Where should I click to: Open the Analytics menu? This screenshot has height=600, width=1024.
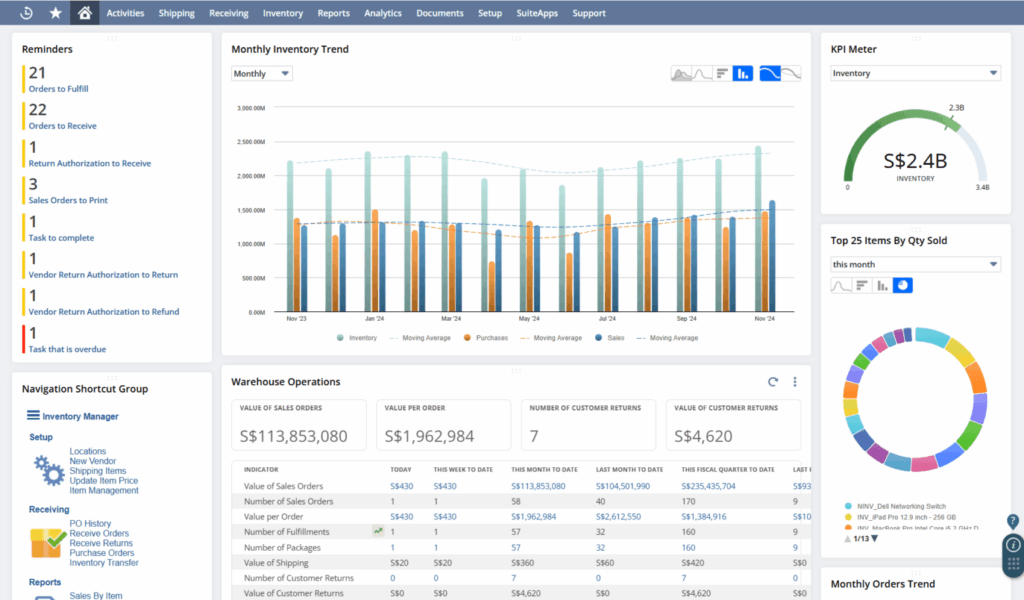tap(382, 13)
